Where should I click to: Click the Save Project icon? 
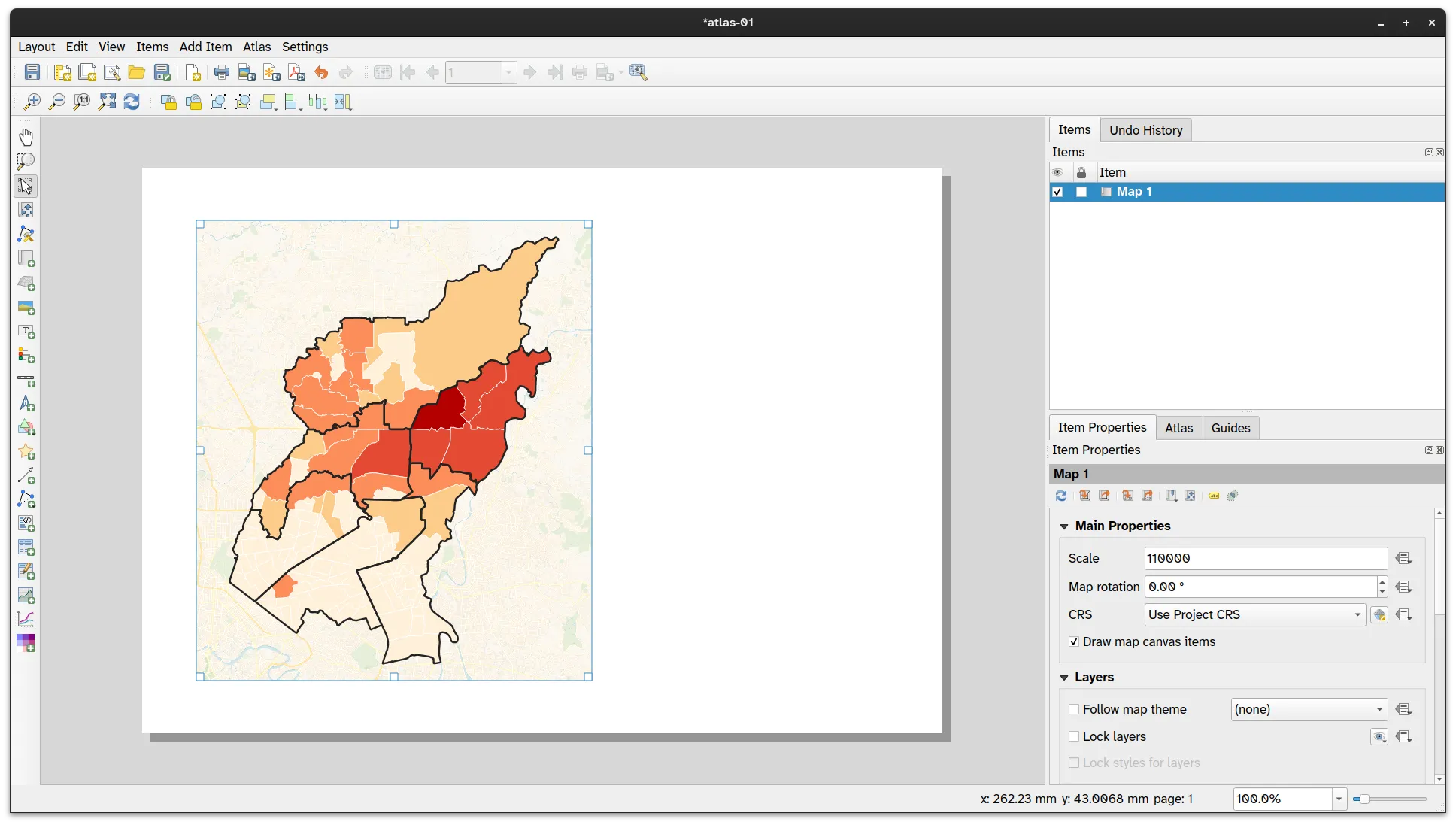tap(32, 72)
